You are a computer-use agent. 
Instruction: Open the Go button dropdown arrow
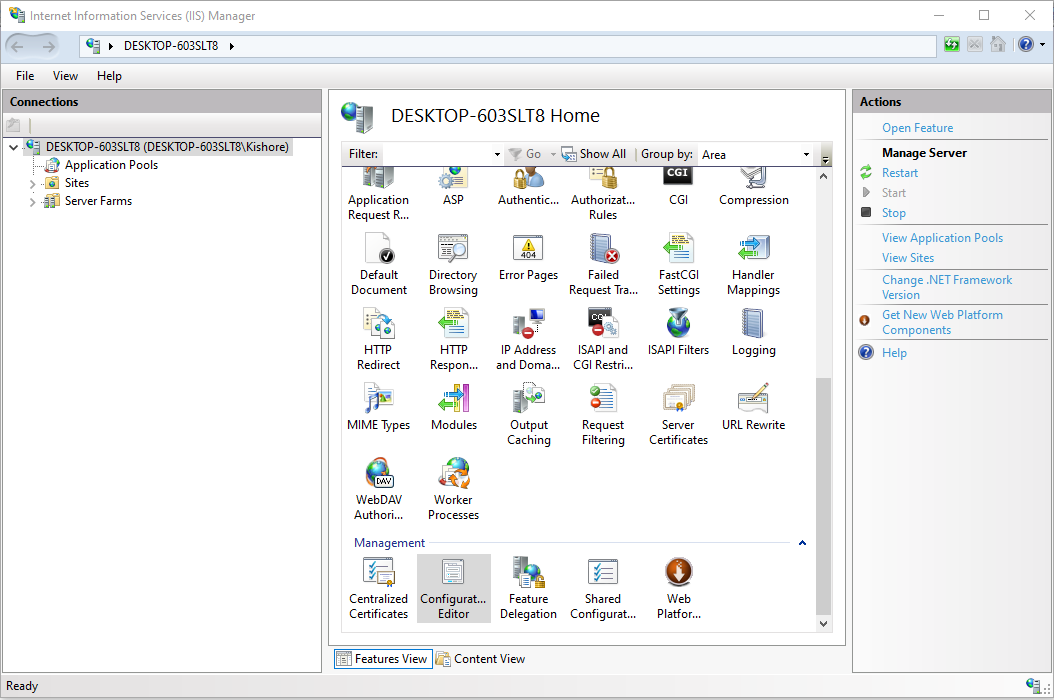click(553, 155)
